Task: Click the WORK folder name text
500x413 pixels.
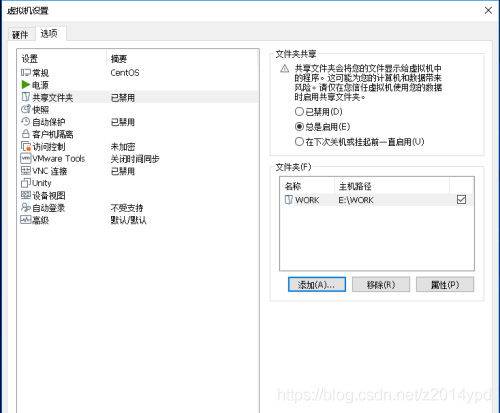Action: pos(307,200)
